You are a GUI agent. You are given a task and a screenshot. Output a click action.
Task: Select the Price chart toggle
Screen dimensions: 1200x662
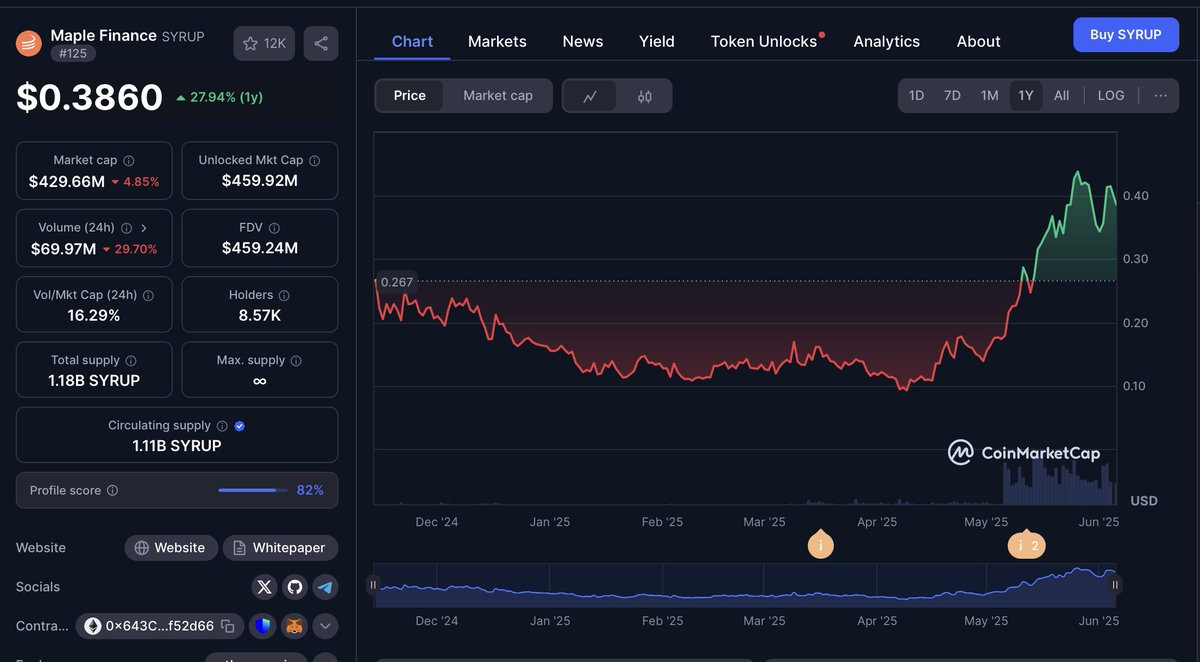coord(410,96)
